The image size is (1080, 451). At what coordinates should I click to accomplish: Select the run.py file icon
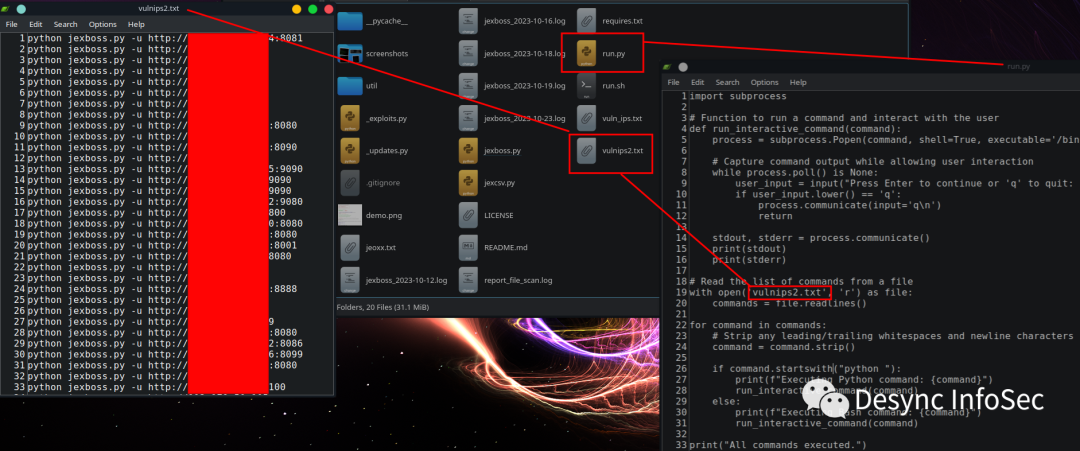(x=587, y=53)
